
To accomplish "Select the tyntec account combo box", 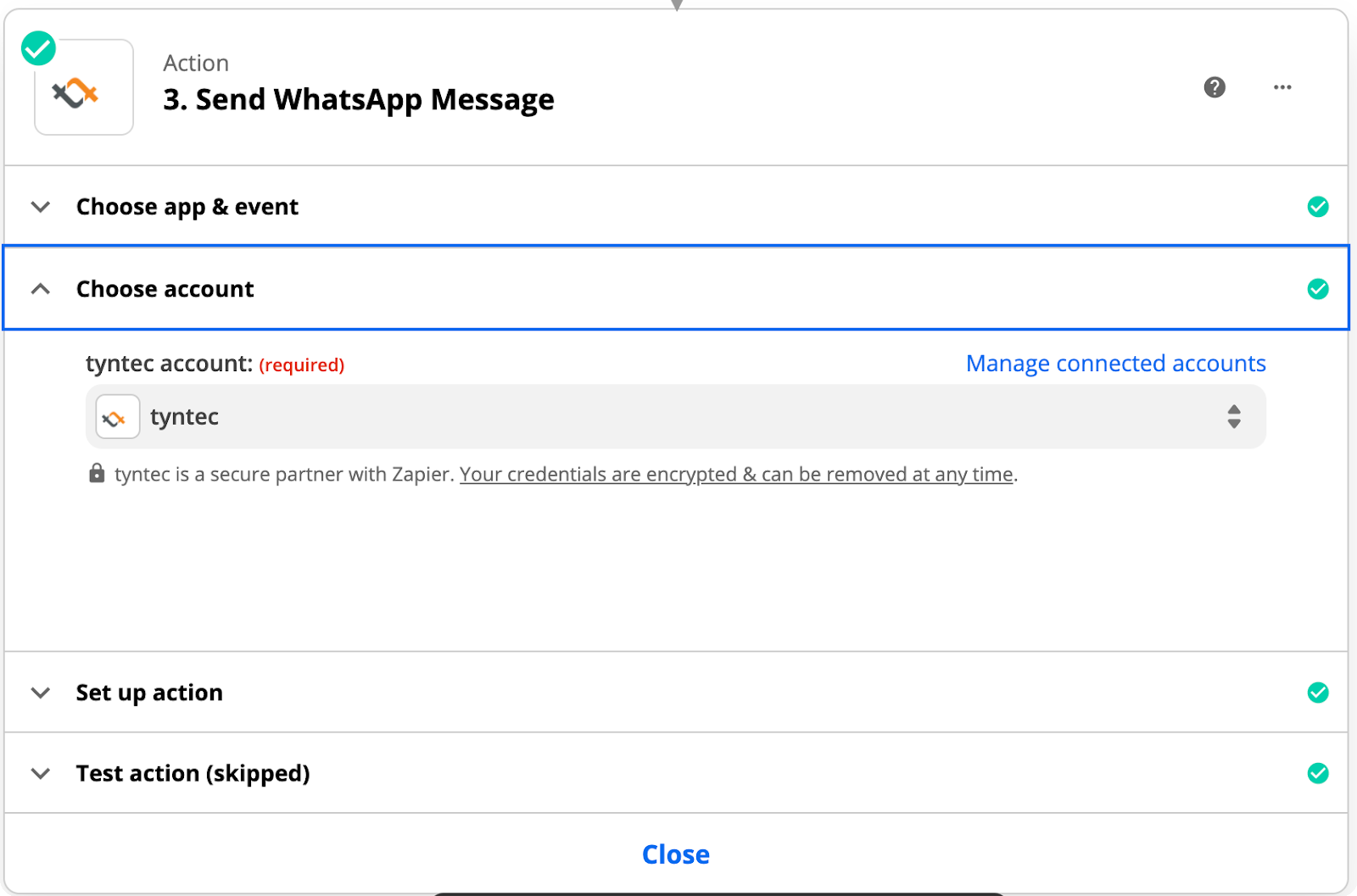I will click(676, 416).
